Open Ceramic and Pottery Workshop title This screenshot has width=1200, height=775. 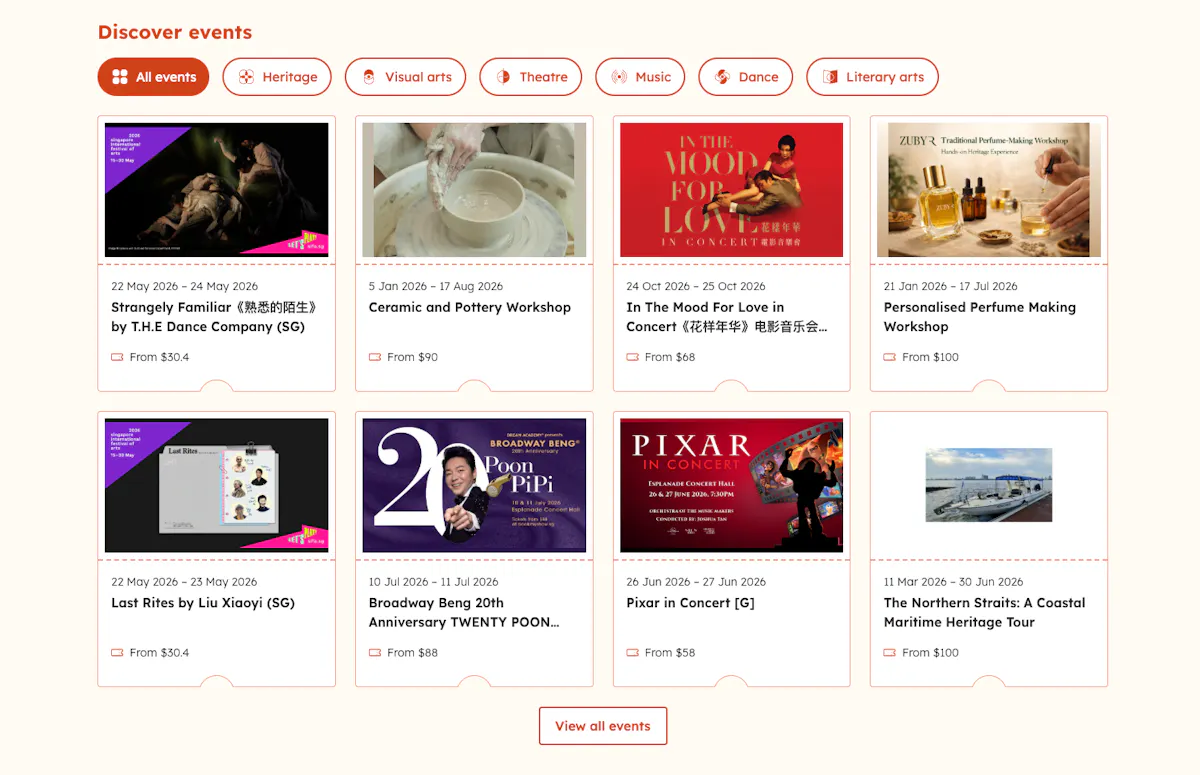click(x=470, y=307)
